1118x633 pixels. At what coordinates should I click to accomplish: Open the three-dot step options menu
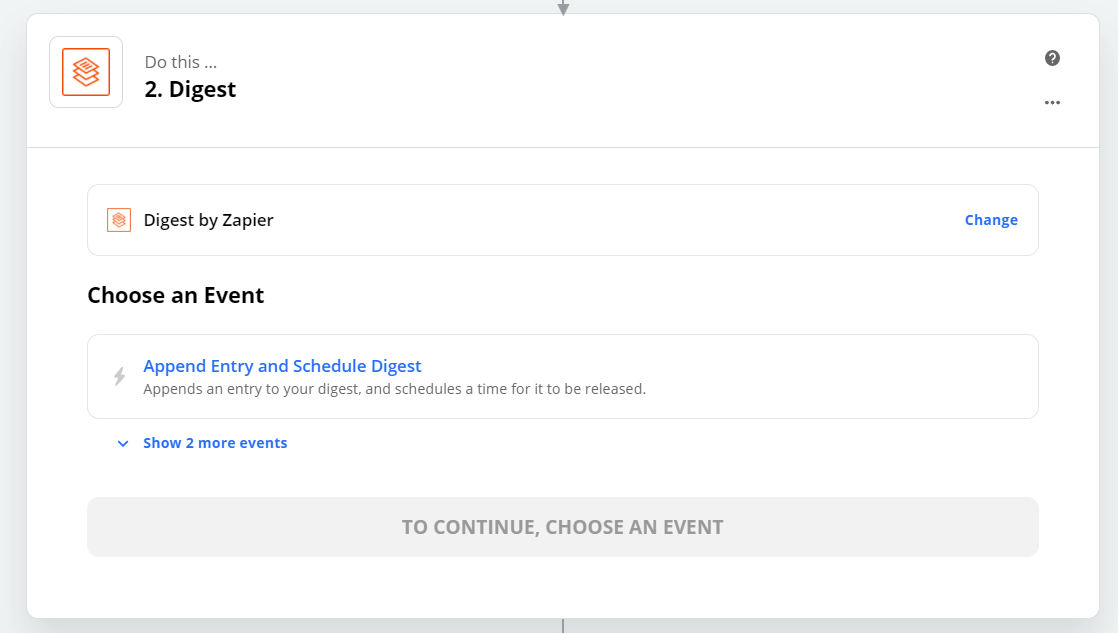point(1052,102)
